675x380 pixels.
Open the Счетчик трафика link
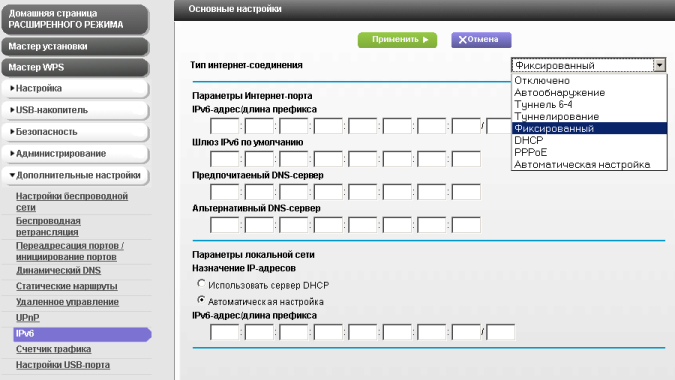pos(53,349)
